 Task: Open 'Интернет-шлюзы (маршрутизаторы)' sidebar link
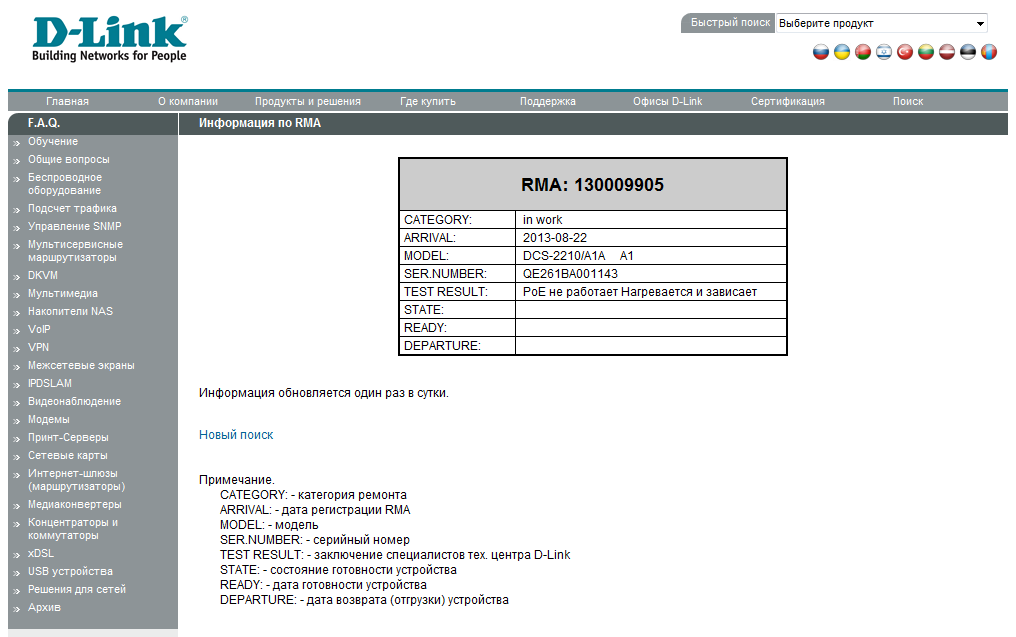pyautogui.click(x=76, y=480)
